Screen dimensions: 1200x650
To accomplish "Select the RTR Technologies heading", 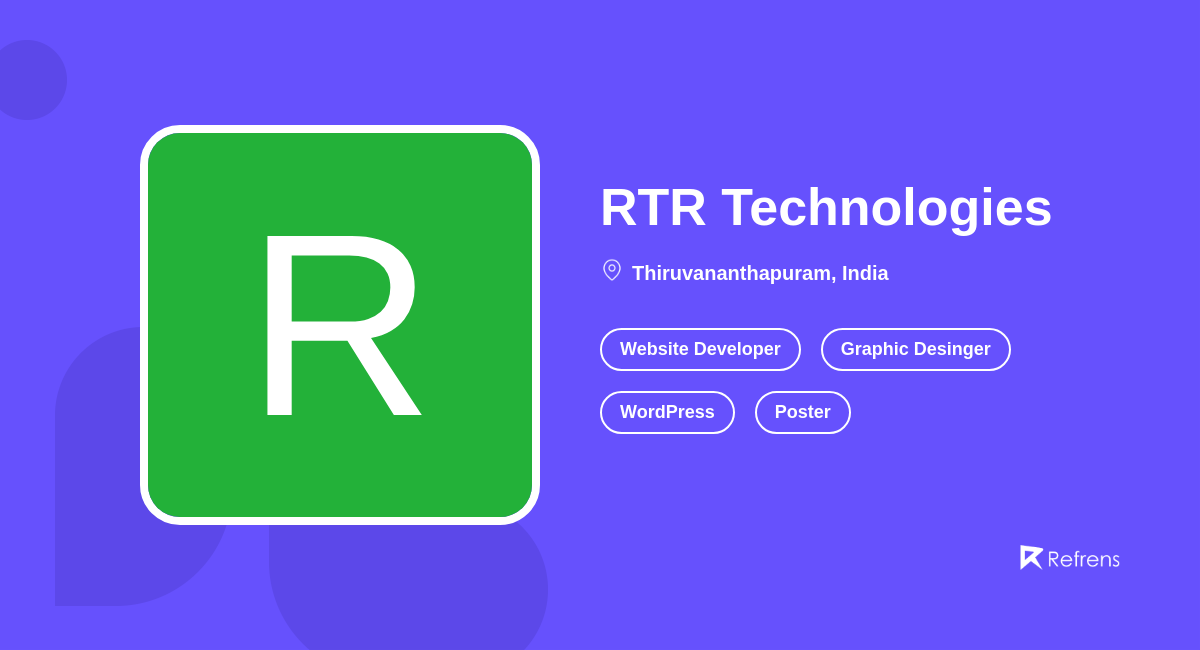I will click(826, 208).
